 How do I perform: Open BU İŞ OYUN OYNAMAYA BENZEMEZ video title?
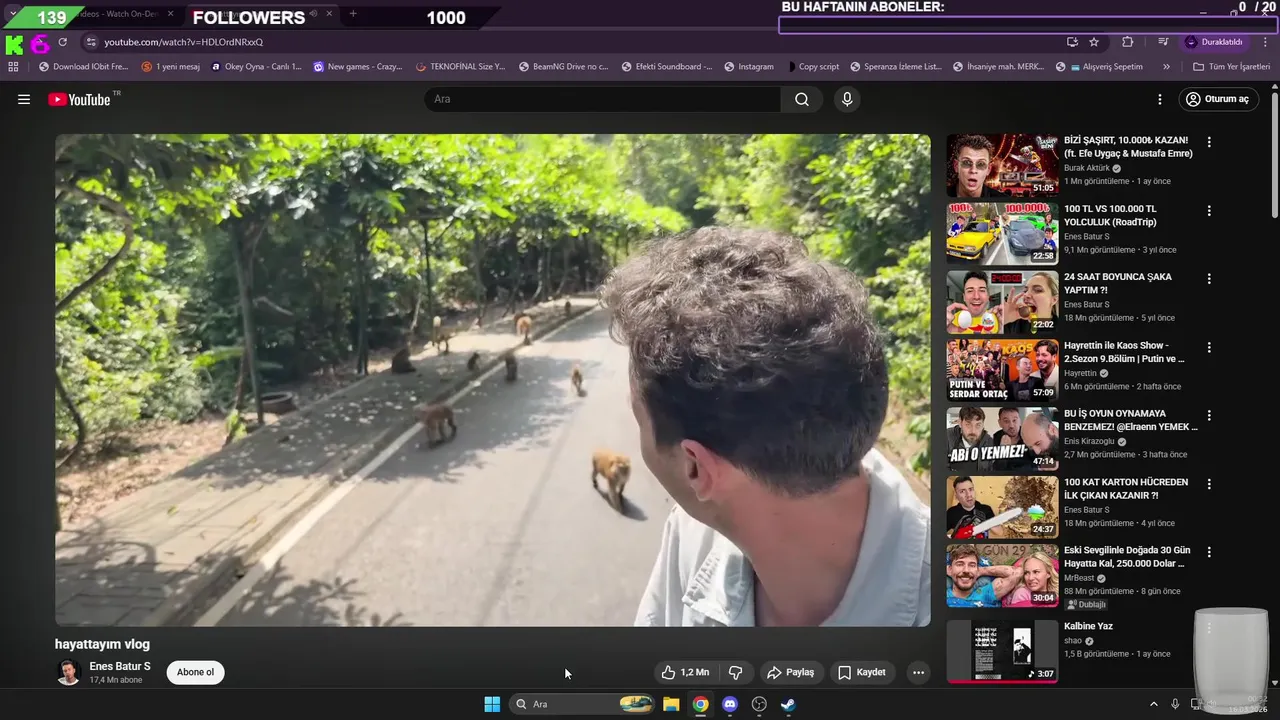coord(1130,420)
